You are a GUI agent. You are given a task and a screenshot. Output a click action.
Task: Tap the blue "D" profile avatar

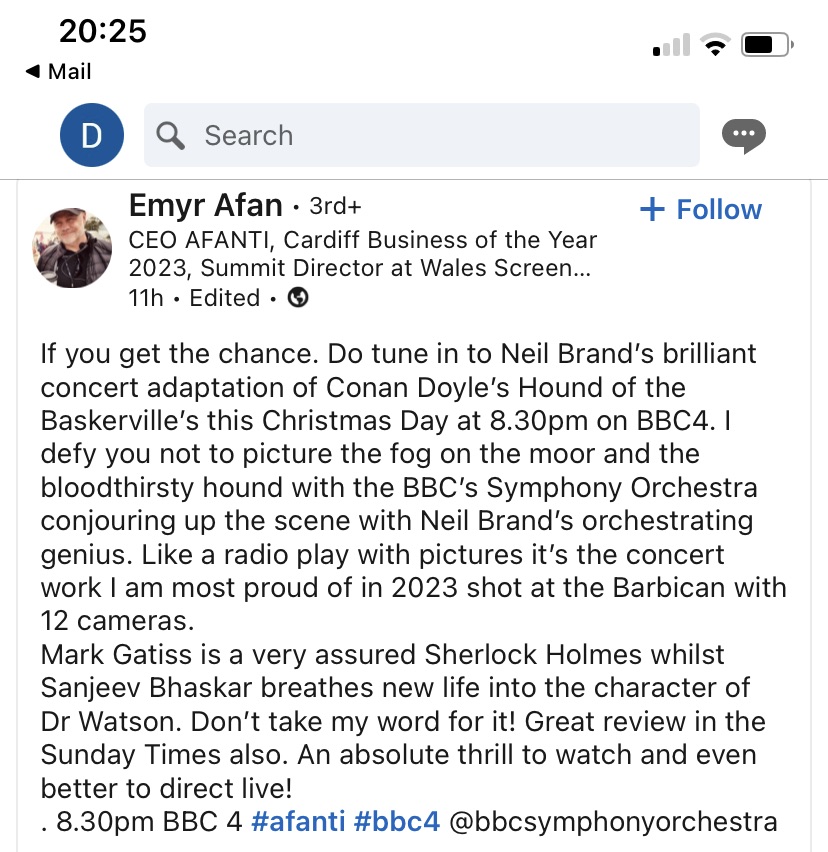click(92, 135)
